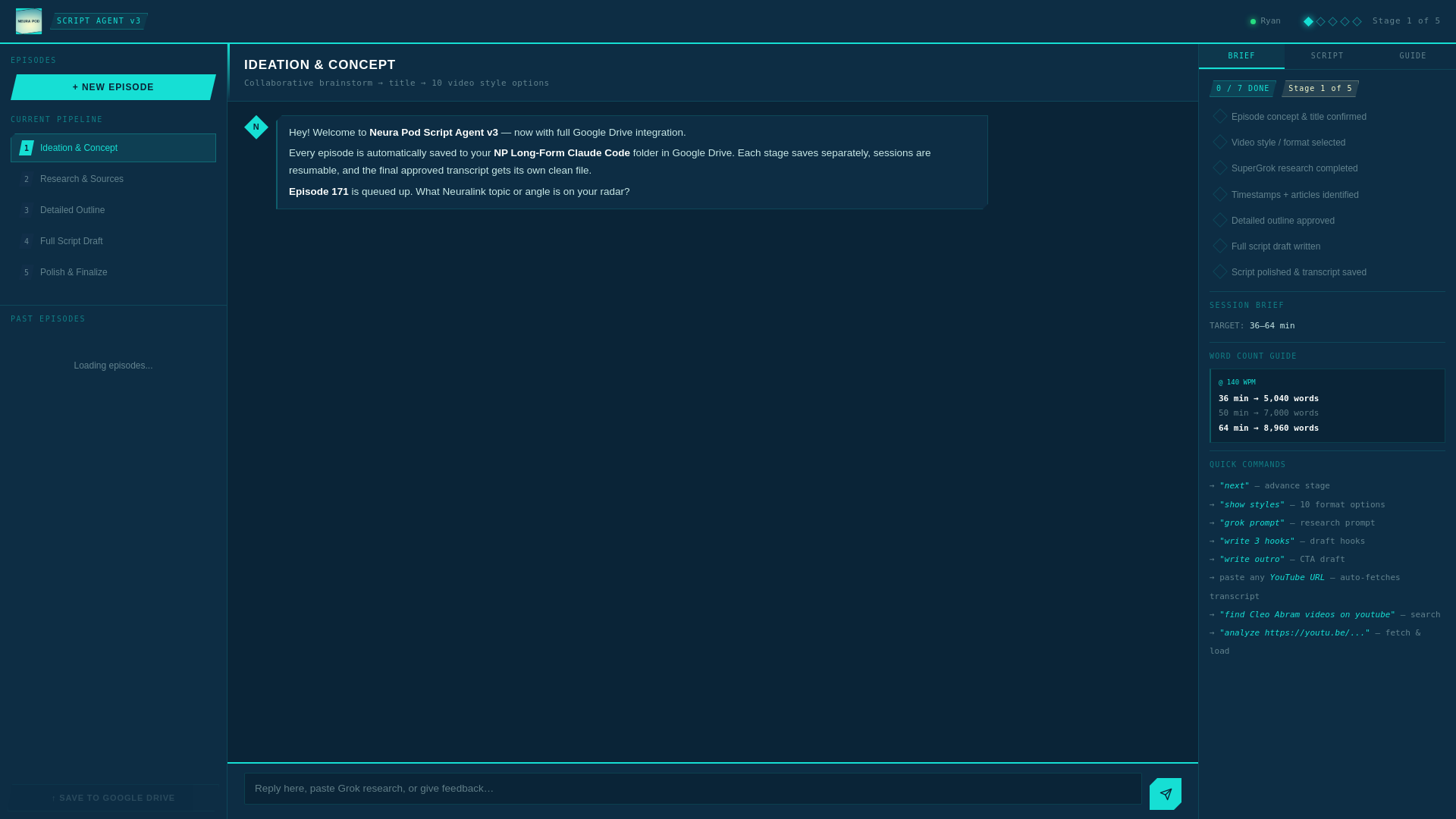
Task: Select Research & Sources pipeline stage
Action: pos(113,179)
